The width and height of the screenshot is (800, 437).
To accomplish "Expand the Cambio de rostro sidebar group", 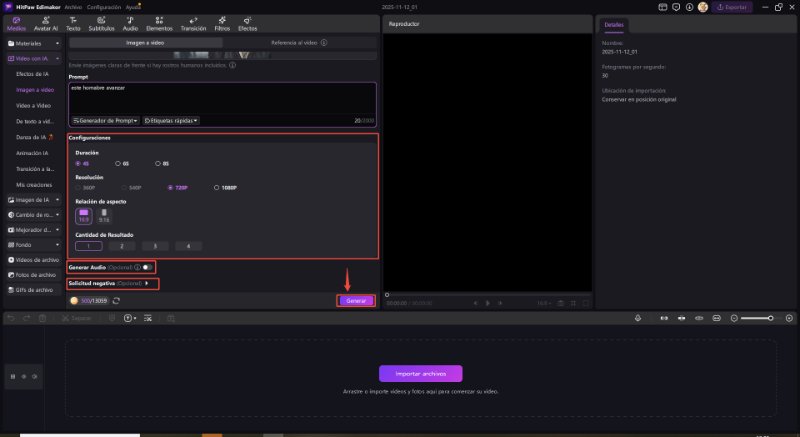I will (33, 215).
